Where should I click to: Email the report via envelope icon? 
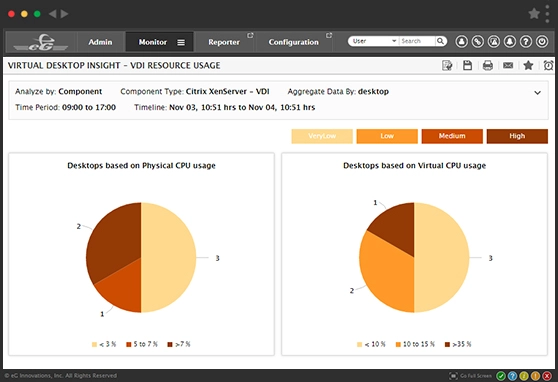click(508, 66)
